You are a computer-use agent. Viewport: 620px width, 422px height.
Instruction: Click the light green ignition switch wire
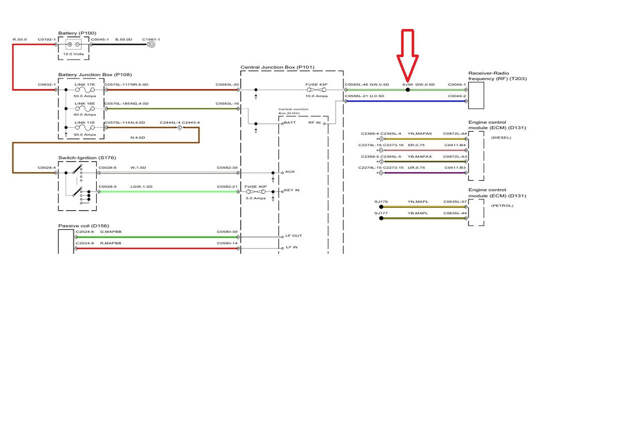(169, 192)
